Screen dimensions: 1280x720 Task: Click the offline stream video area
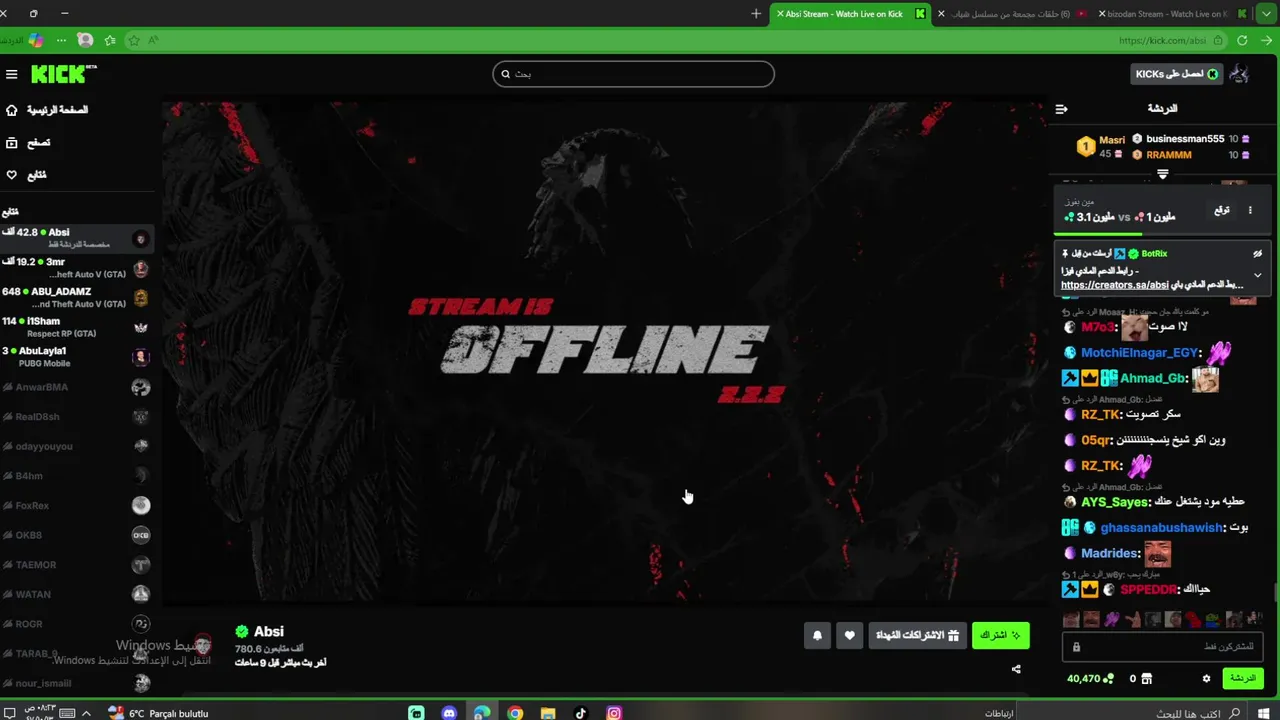tap(605, 350)
